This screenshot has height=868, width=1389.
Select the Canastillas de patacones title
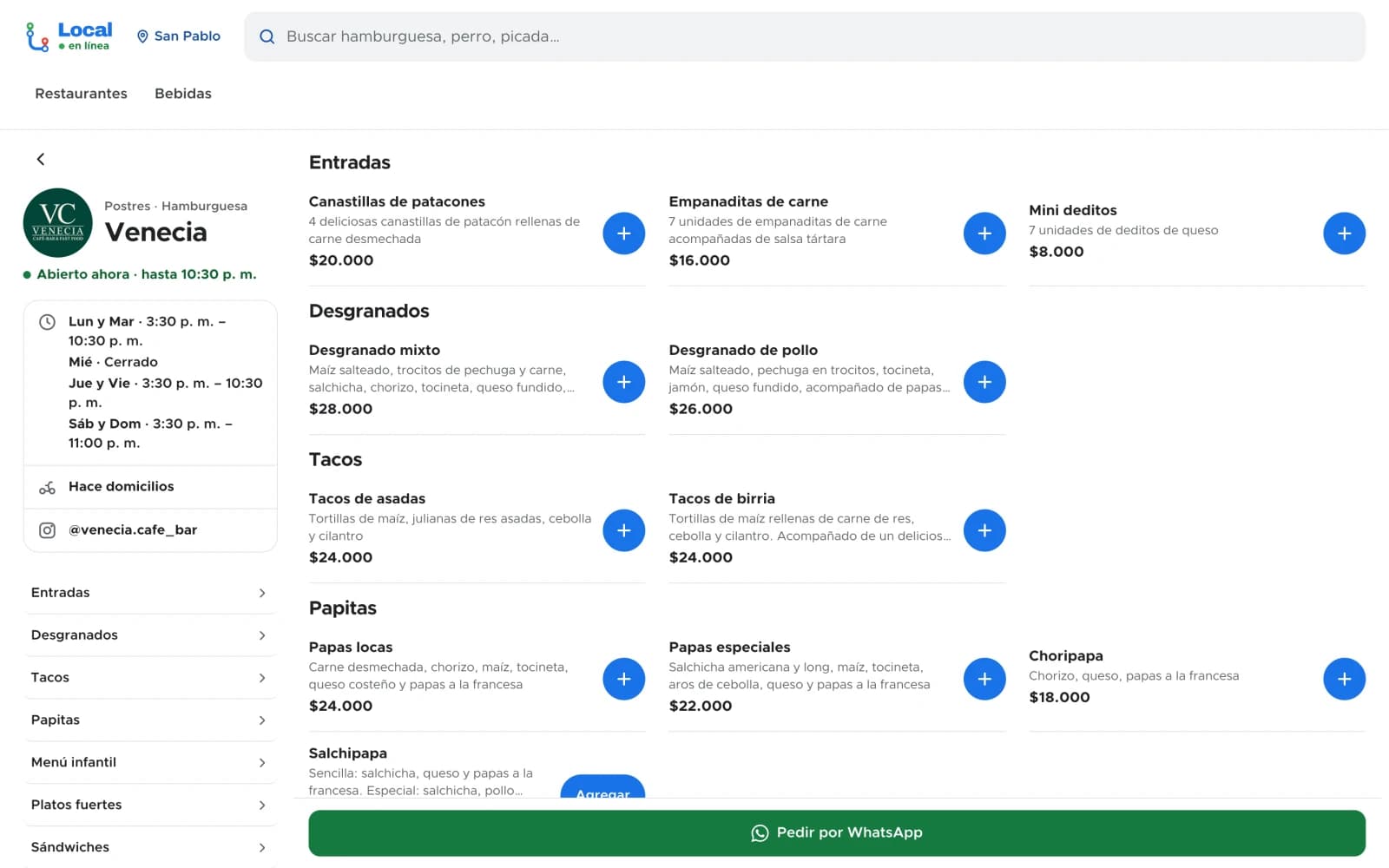pyautogui.click(x=397, y=201)
